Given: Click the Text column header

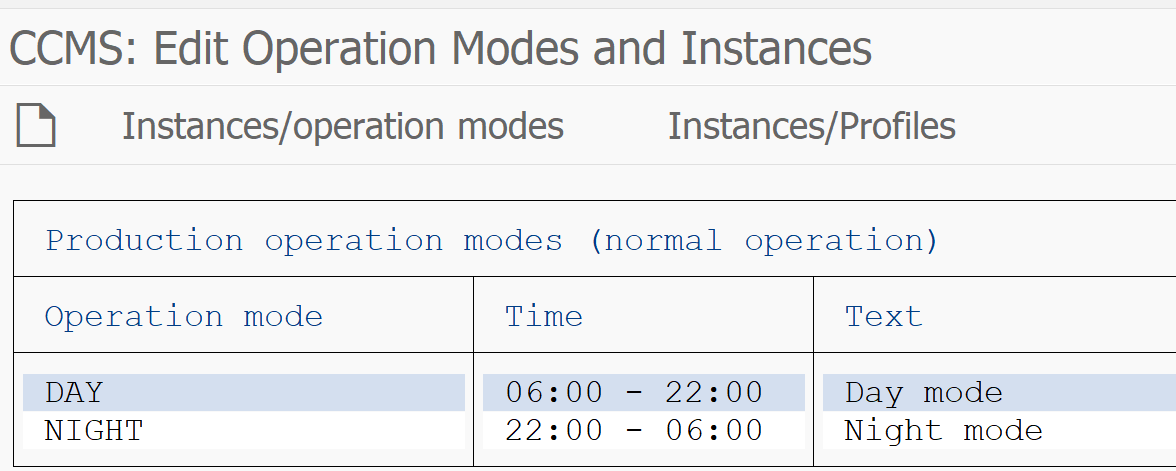Looking at the screenshot, I should pyautogui.click(x=884, y=316).
